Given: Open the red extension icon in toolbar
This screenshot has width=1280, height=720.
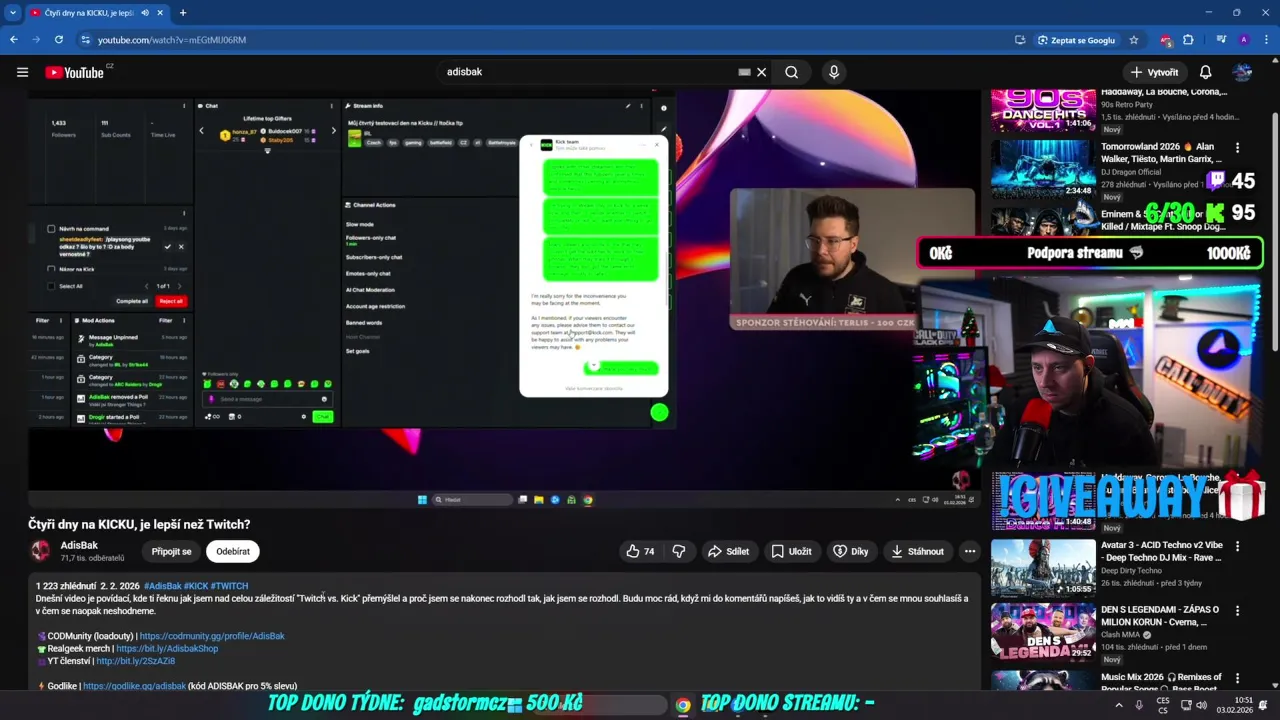Looking at the screenshot, I should (1166, 40).
